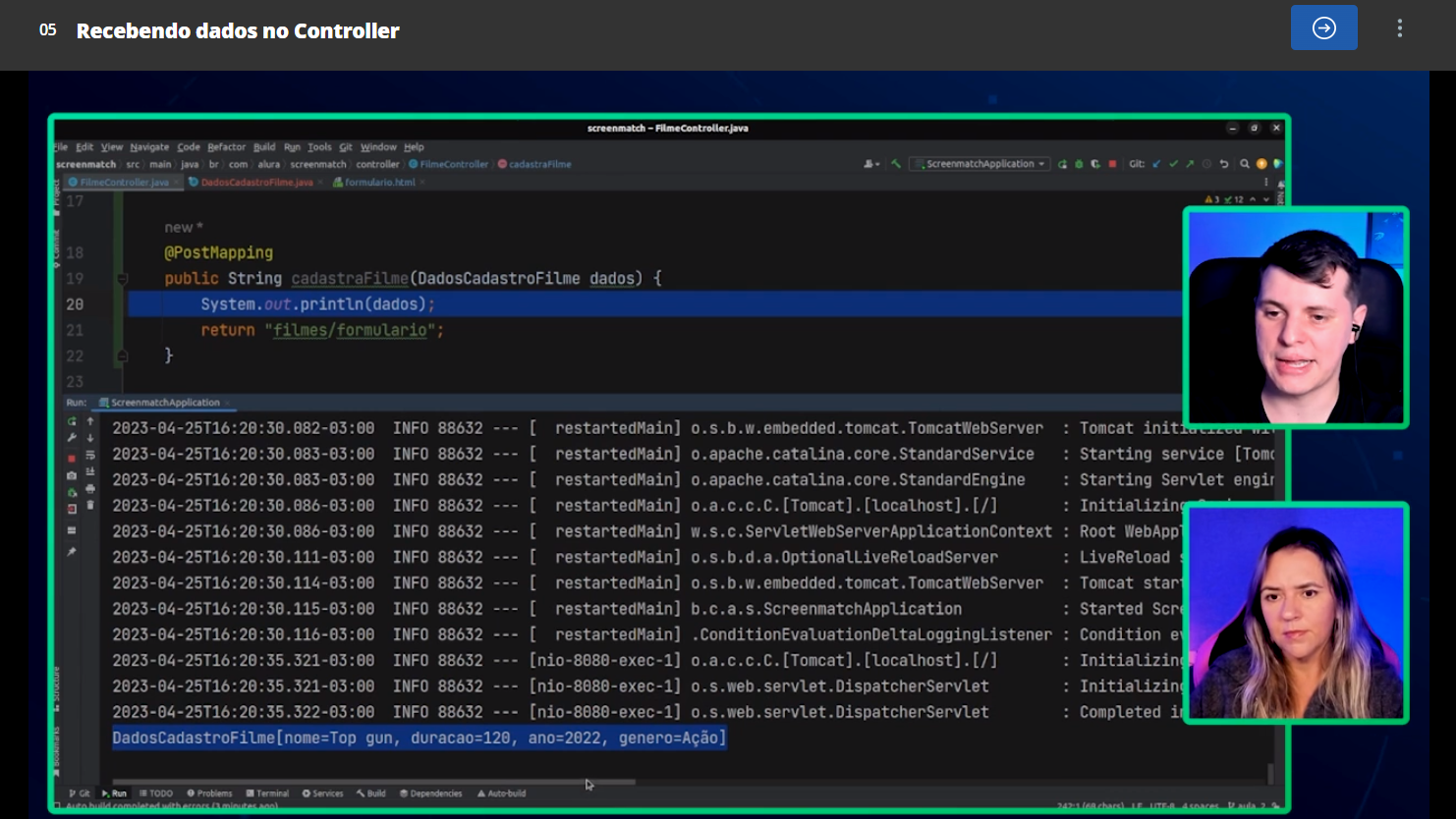The height and width of the screenshot is (819, 1456).
Task: Click the run icon in top toolbar
Action: (1062, 164)
